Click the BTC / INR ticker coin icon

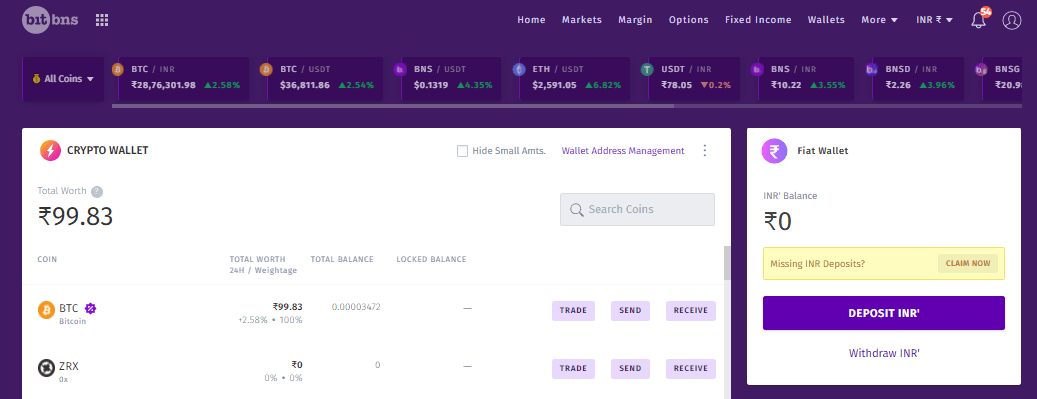pyautogui.click(x=118, y=69)
